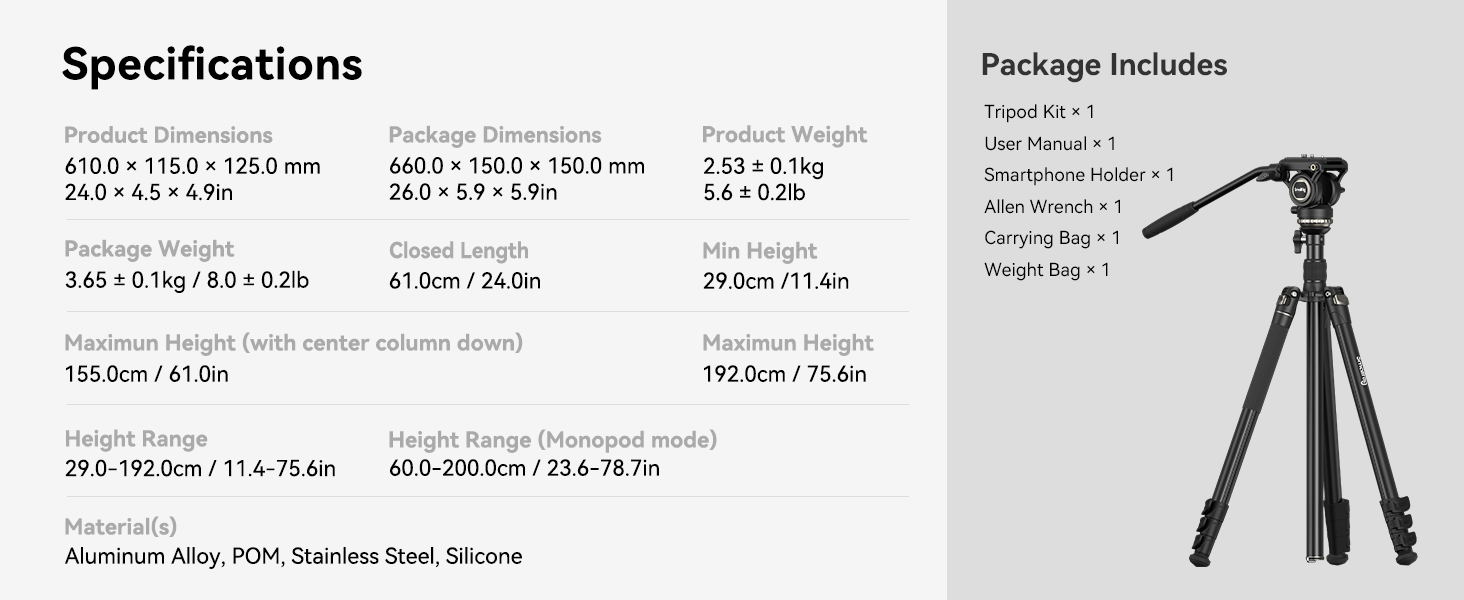Viewport: 1464px width, 600px height.
Task: Select the Product Dimensions label
Action: (x=168, y=135)
